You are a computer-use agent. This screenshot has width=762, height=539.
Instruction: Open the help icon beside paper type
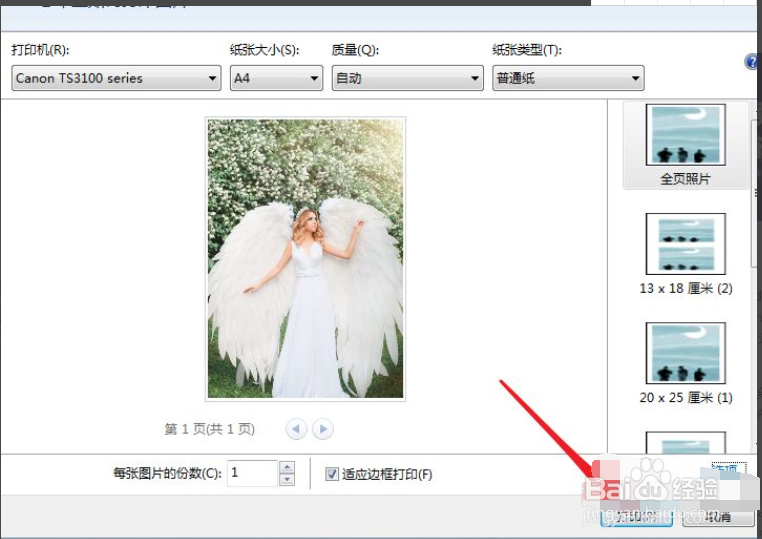(x=752, y=62)
